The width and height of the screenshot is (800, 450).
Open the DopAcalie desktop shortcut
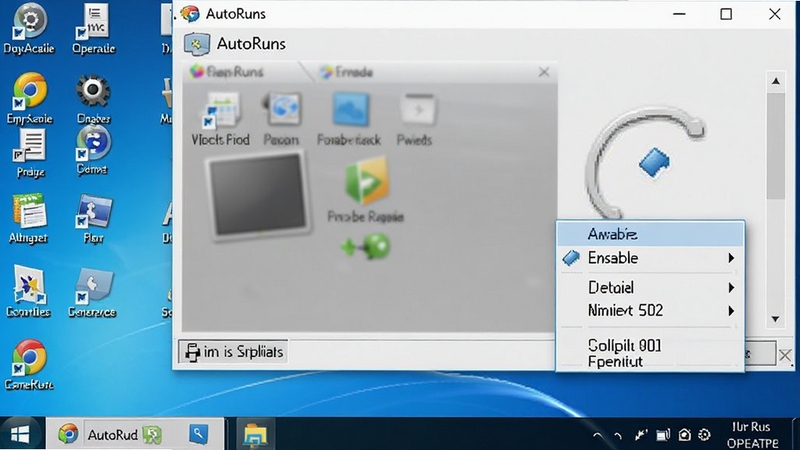tap(29, 29)
